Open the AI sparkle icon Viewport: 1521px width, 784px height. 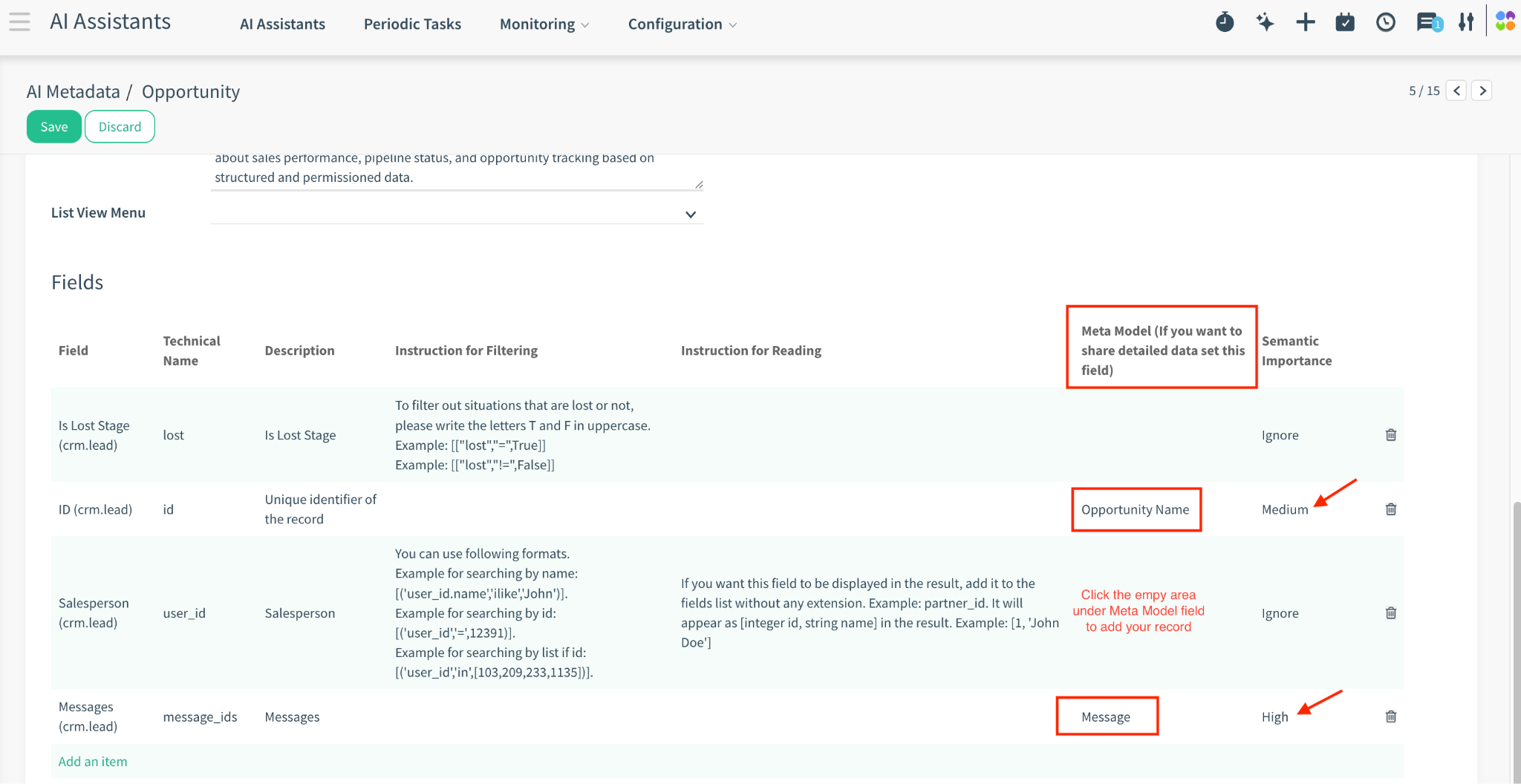pos(1265,23)
